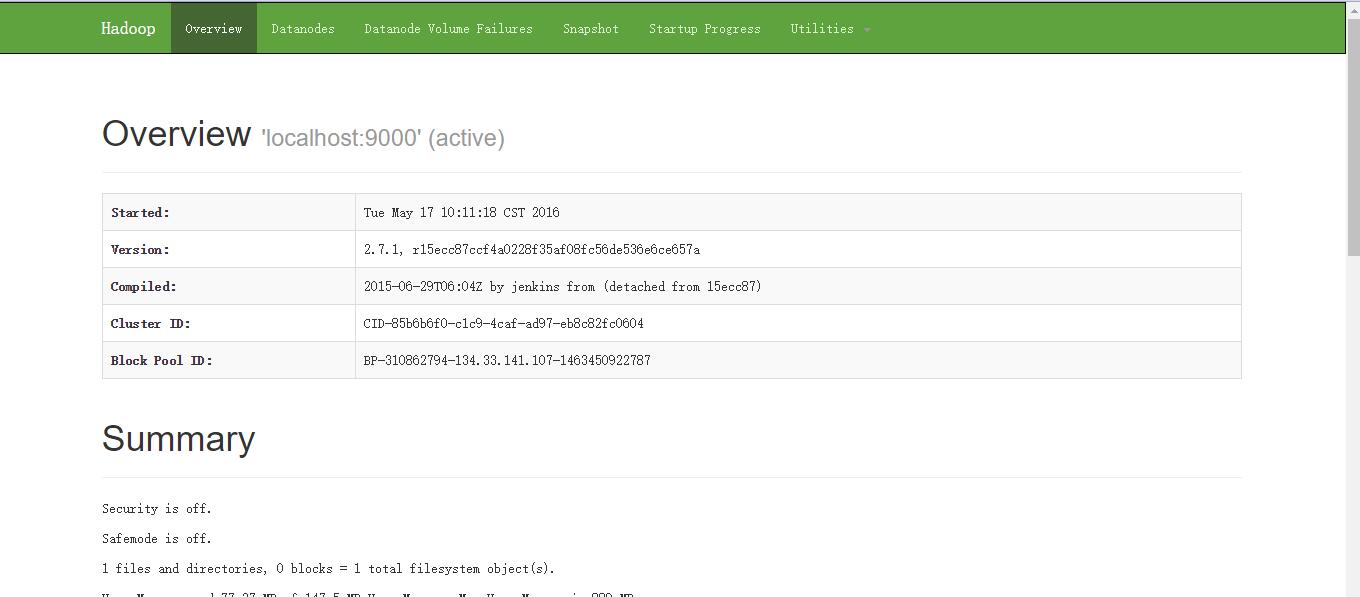The width and height of the screenshot is (1360, 597).
Task: Go to Datanode Volume Failures page
Action: [448, 29]
